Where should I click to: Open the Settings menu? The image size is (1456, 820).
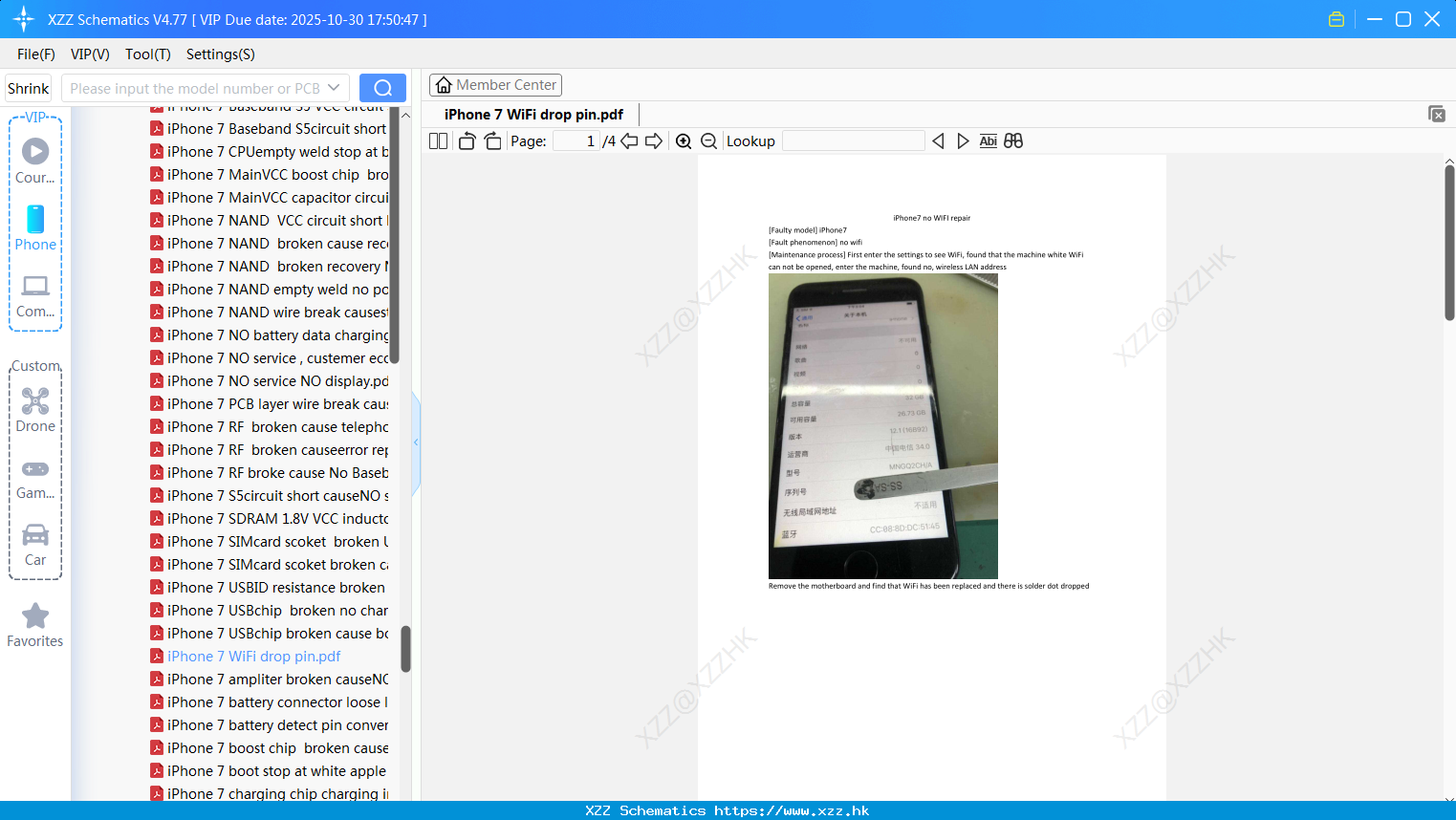(221, 54)
